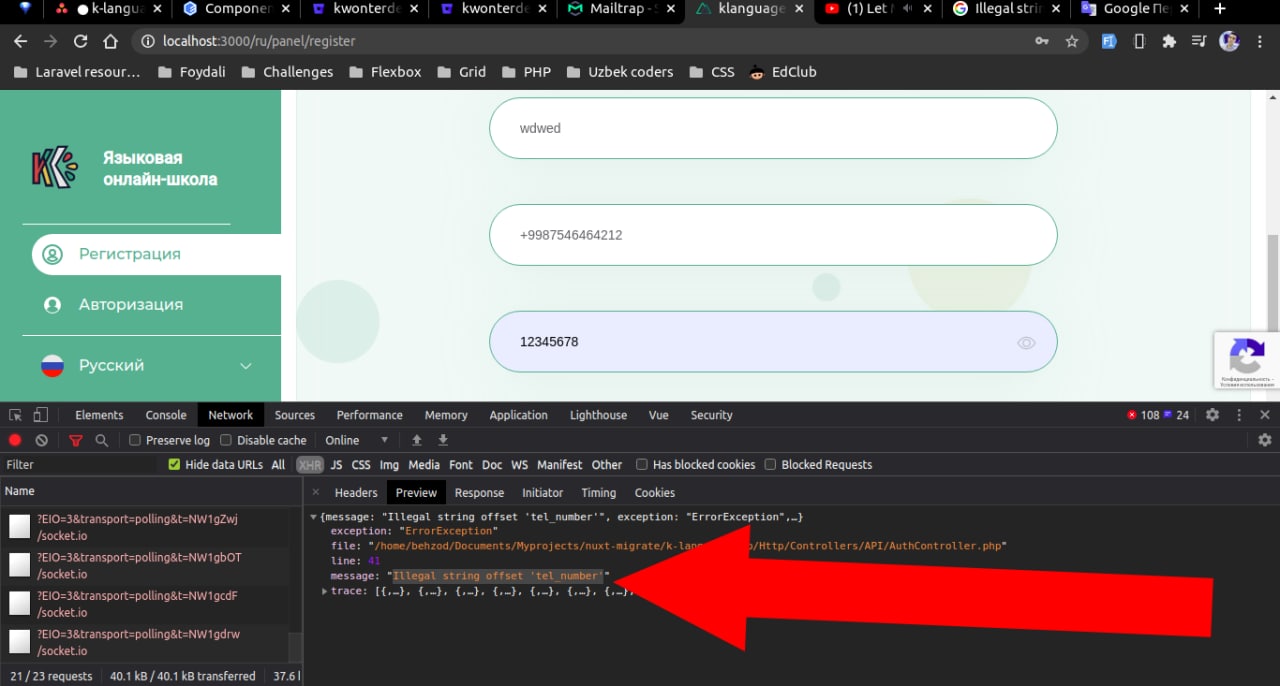
Task: Toggle the device toolbar icon
Action: 40,415
